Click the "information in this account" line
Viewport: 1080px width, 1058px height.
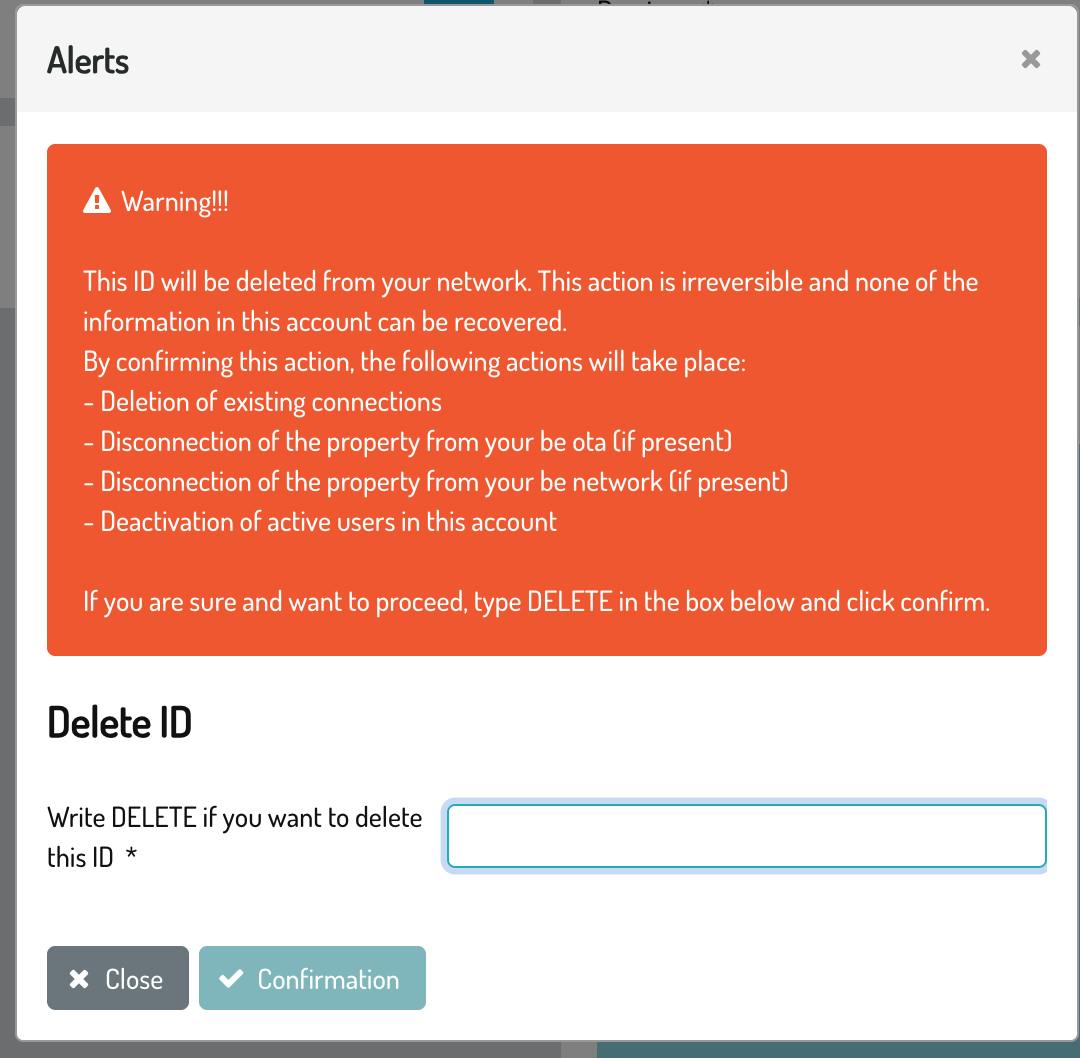click(325, 322)
